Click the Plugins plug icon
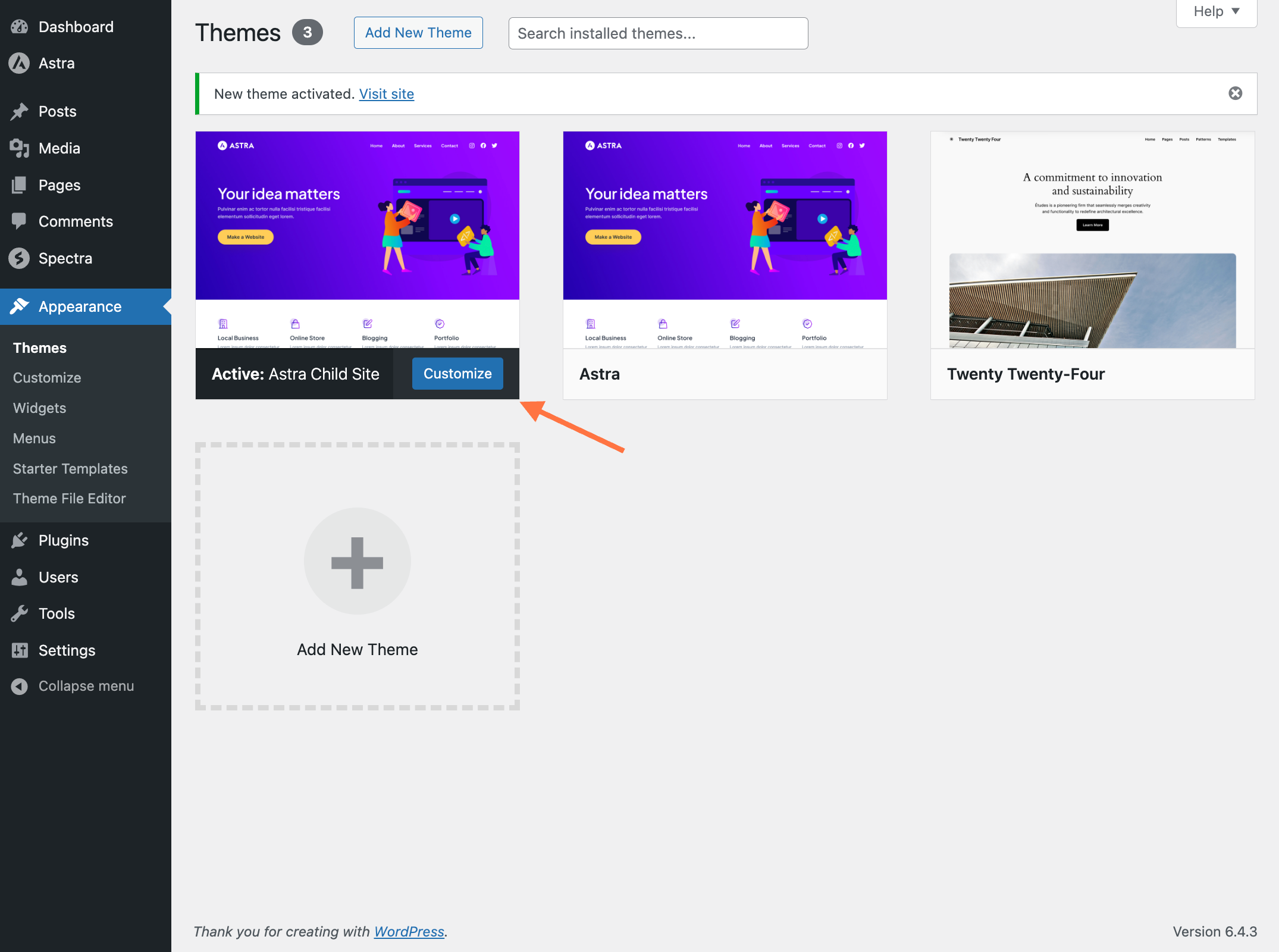This screenshot has height=952, width=1279. coord(19,540)
